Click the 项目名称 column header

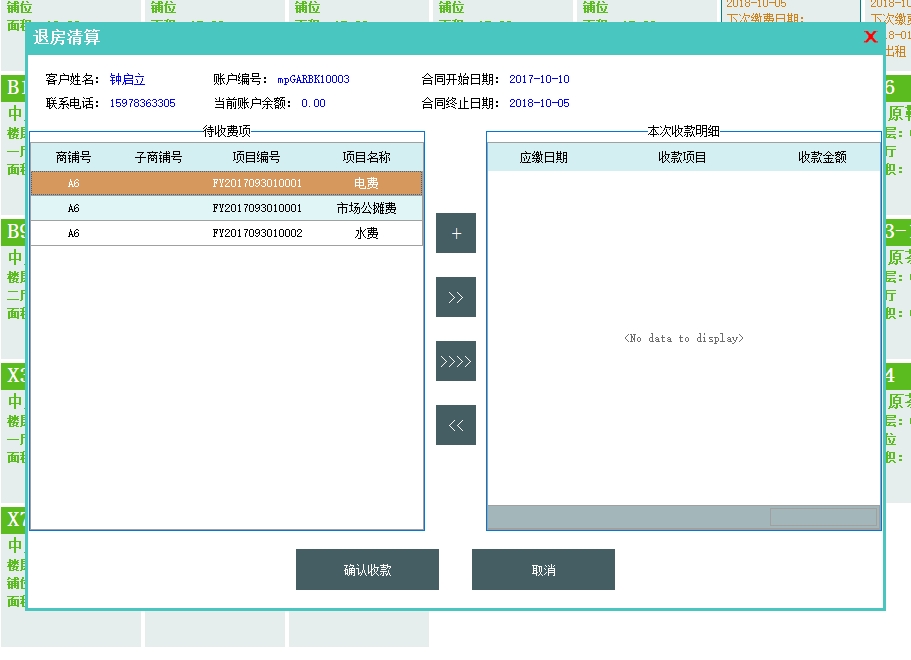(366, 157)
